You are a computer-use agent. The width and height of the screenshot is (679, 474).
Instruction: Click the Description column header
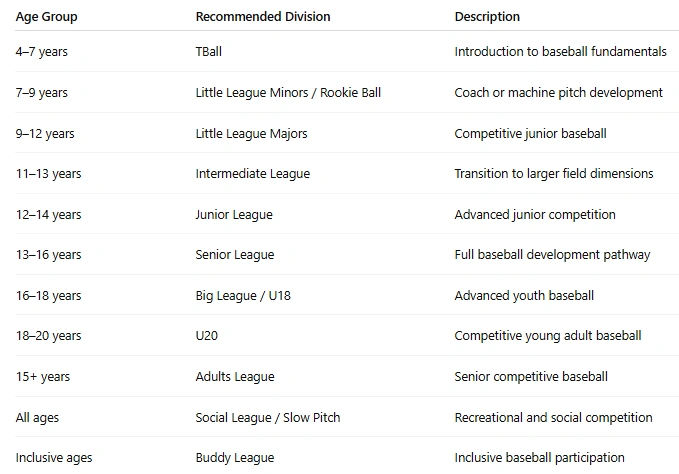[x=487, y=16]
